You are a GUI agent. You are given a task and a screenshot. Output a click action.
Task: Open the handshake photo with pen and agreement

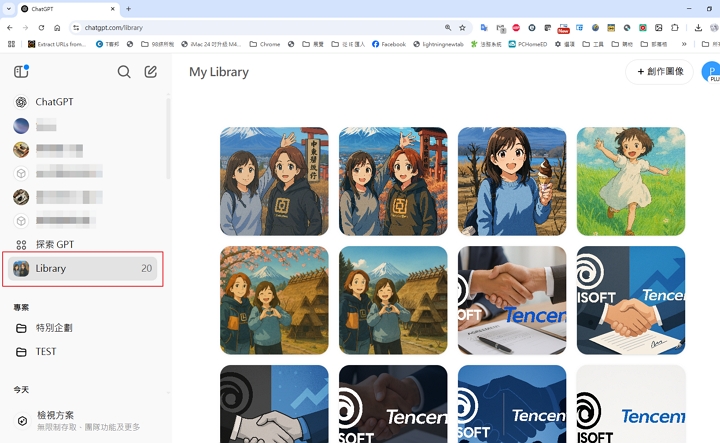[512, 300]
